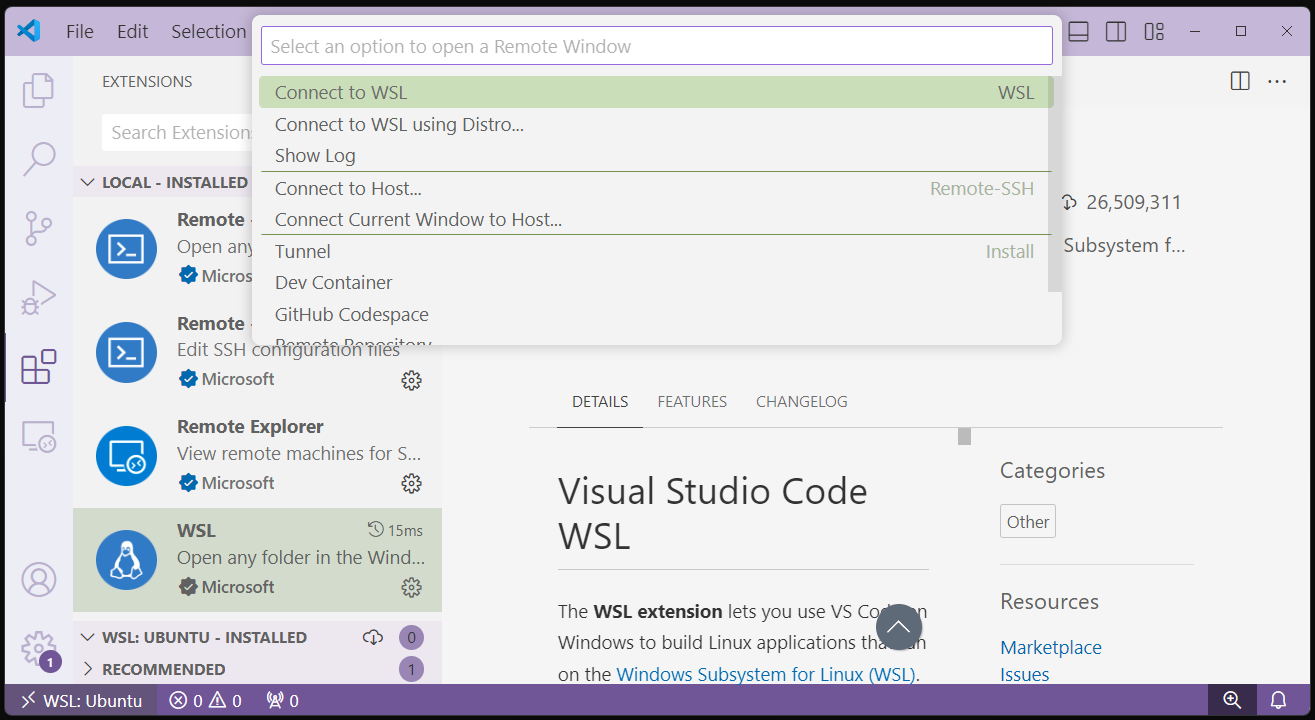This screenshot has height=720, width=1315.
Task: Click the WSL penguin extension icon
Action: [126, 560]
